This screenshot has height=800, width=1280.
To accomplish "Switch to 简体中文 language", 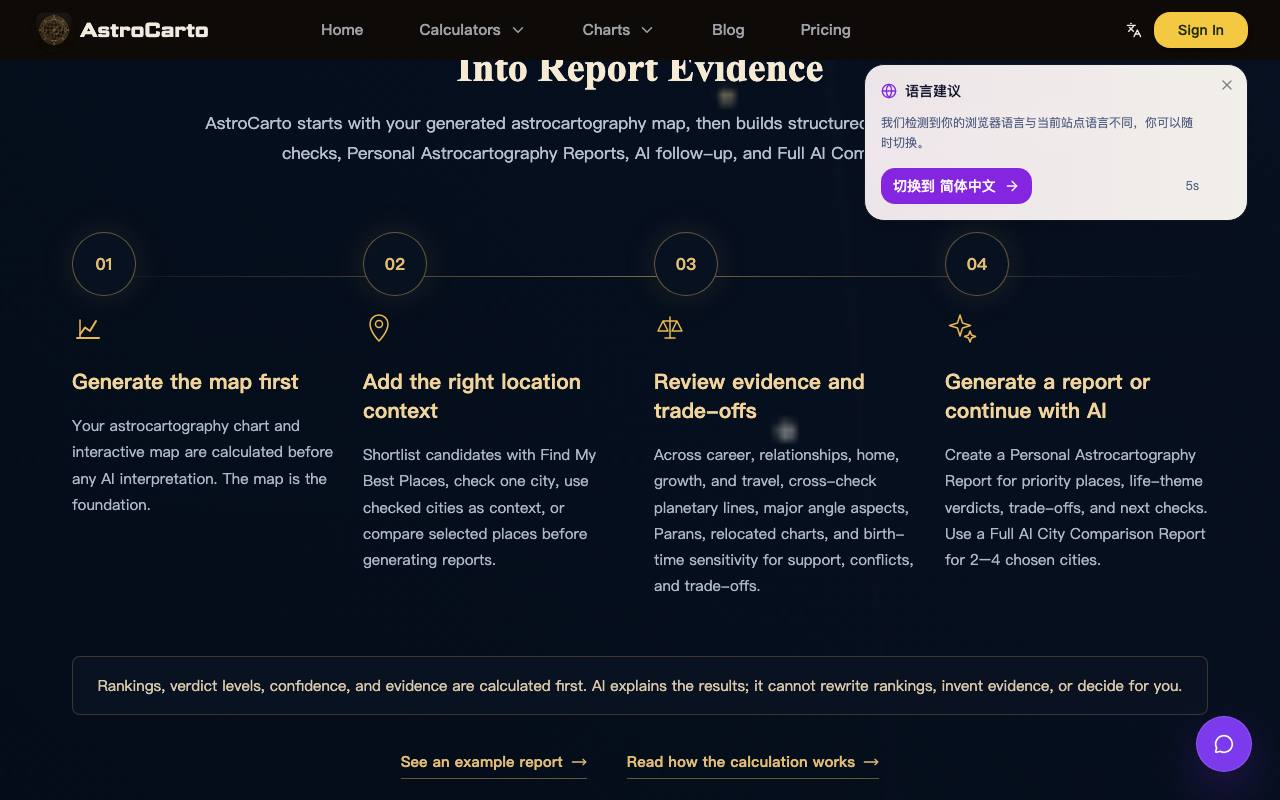I will (x=956, y=186).
